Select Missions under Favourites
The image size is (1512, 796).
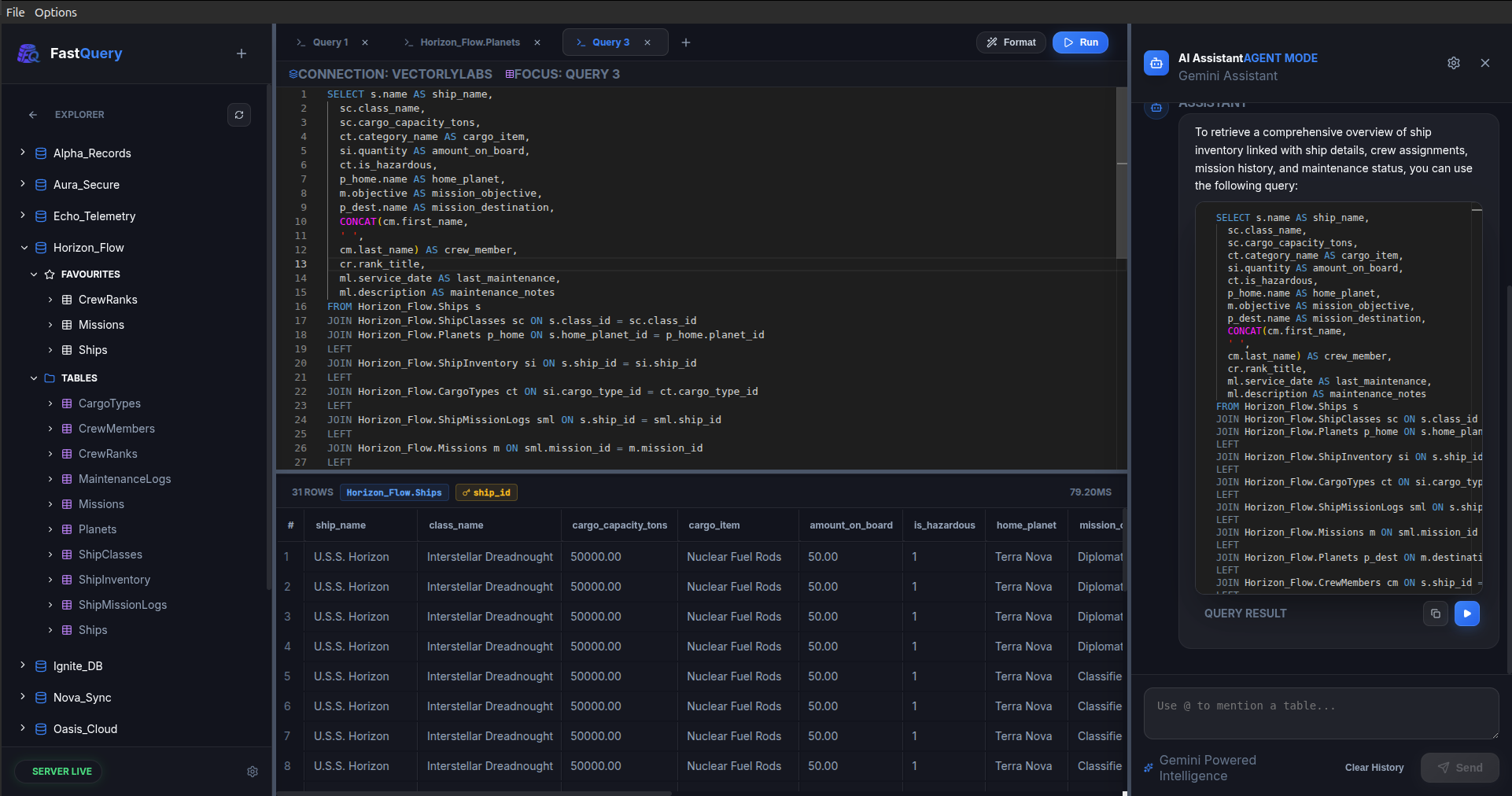click(x=101, y=325)
